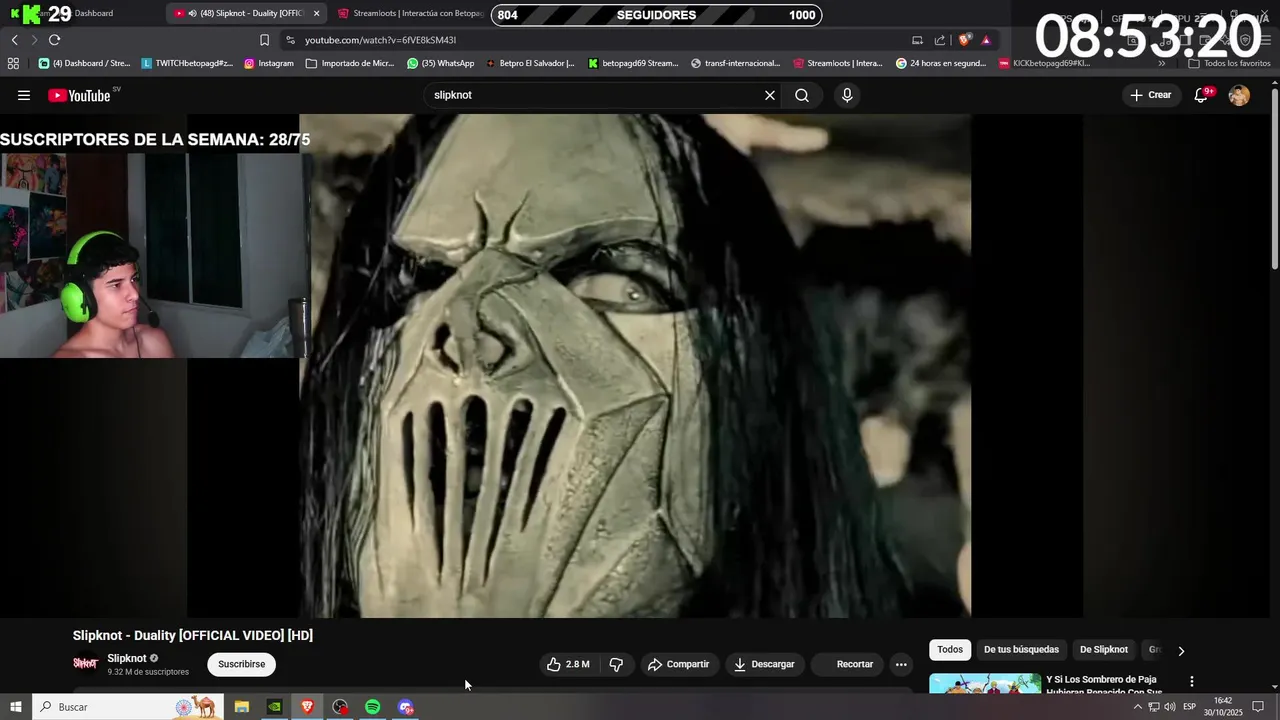Click the Duality video player
The width and height of the screenshot is (1280, 720).
click(635, 365)
